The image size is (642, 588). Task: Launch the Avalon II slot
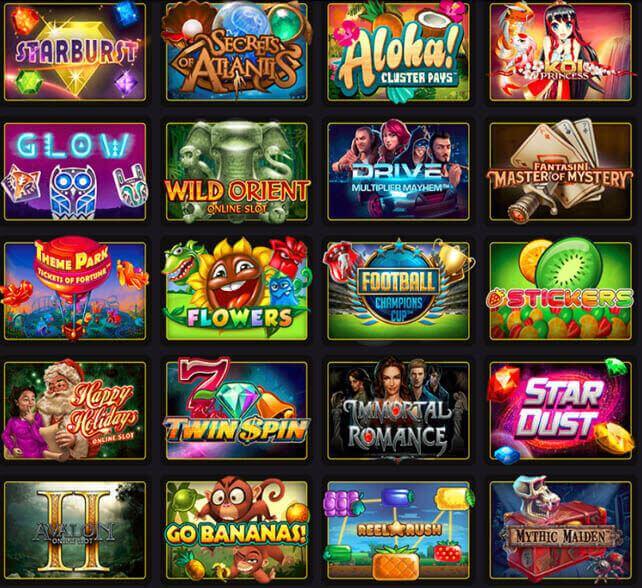pyautogui.click(x=75, y=530)
